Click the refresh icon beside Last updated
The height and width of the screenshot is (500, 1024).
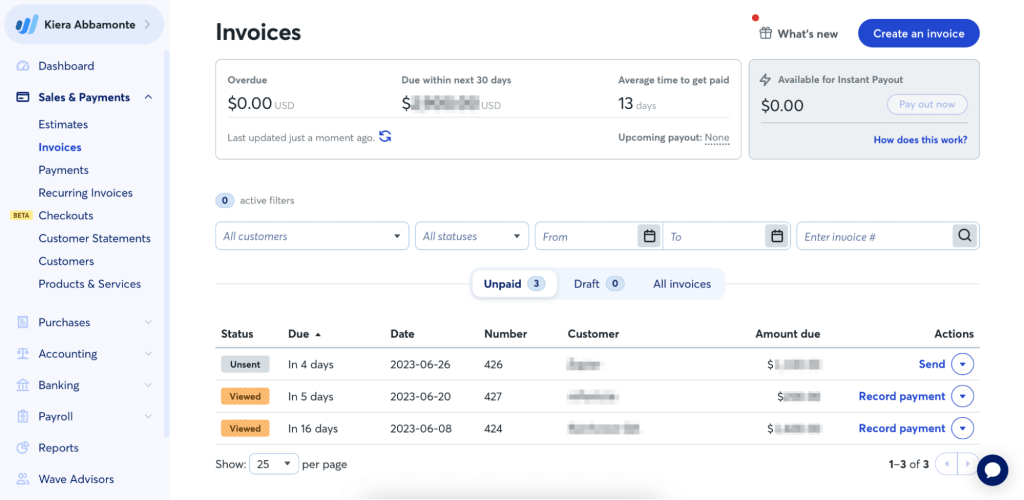click(x=385, y=137)
